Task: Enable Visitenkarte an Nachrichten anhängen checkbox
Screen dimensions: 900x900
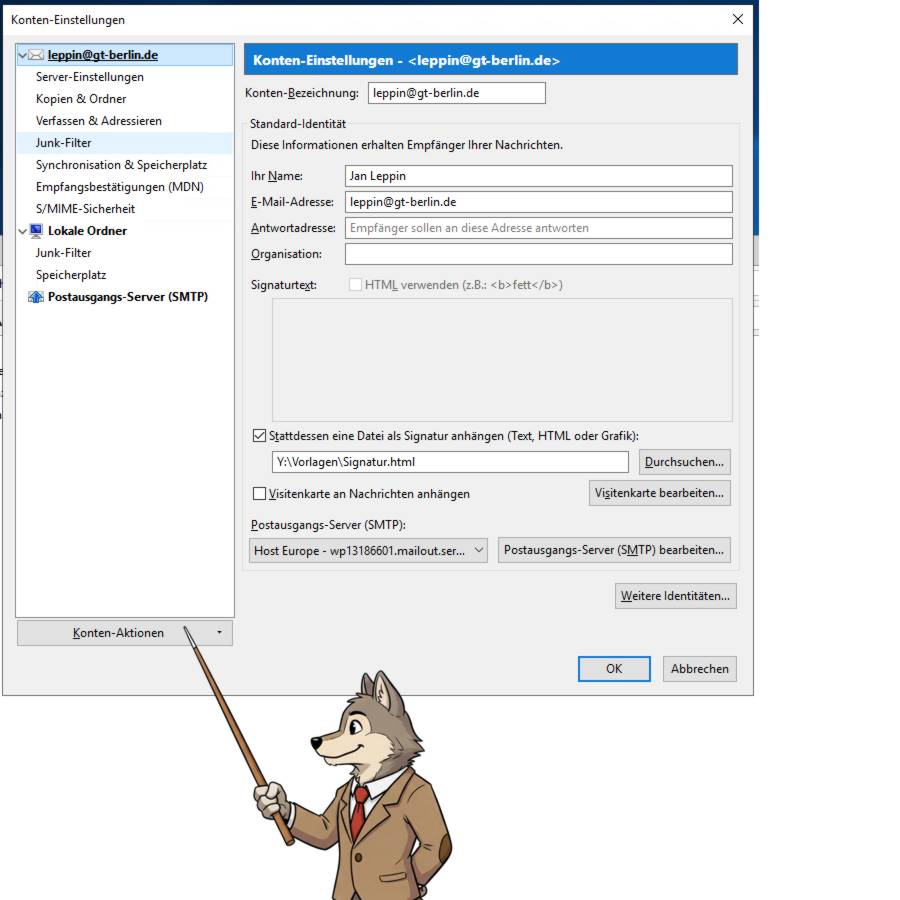Action: pyautogui.click(x=260, y=494)
